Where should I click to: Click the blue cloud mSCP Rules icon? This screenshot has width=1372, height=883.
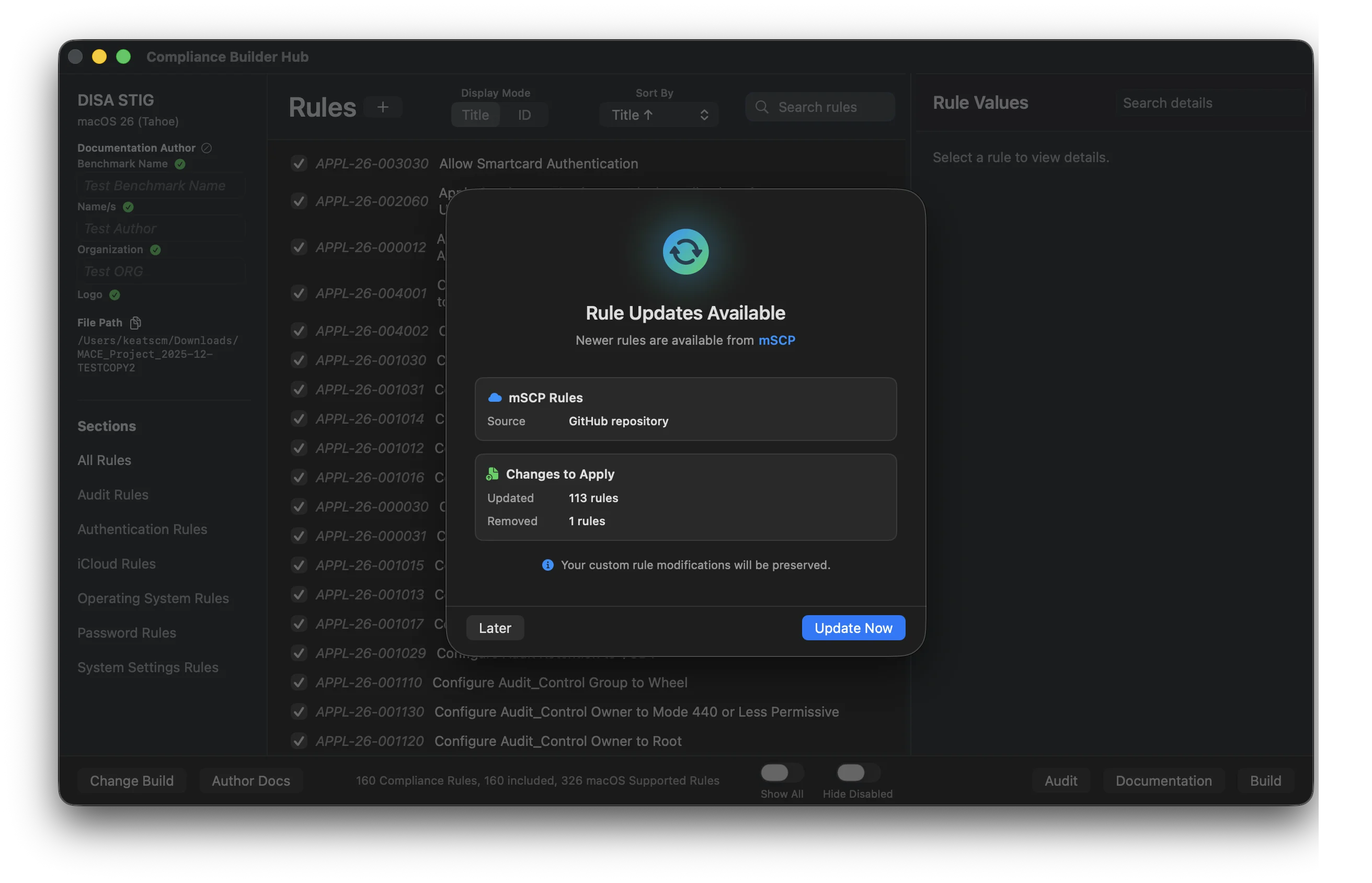495,398
